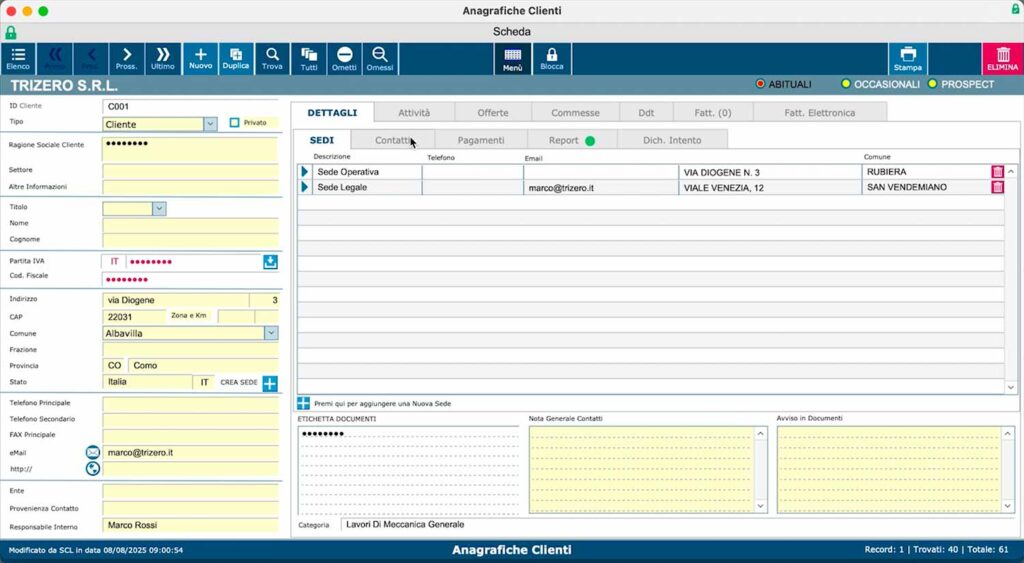
Task: Go to next record with Pross.
Action: pyautogui.click(x=126, y=59)
